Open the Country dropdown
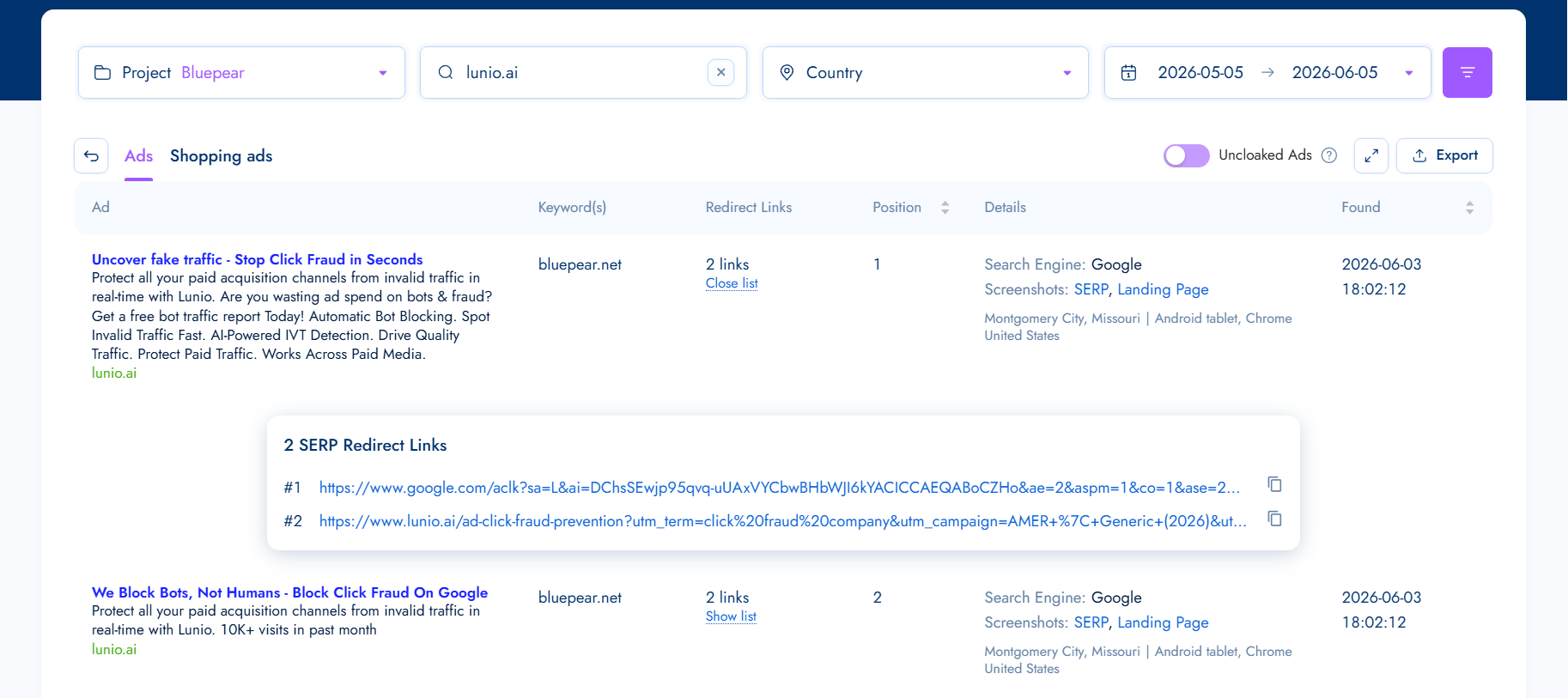Screen dimensions: 1568x698 pos(926,72)
